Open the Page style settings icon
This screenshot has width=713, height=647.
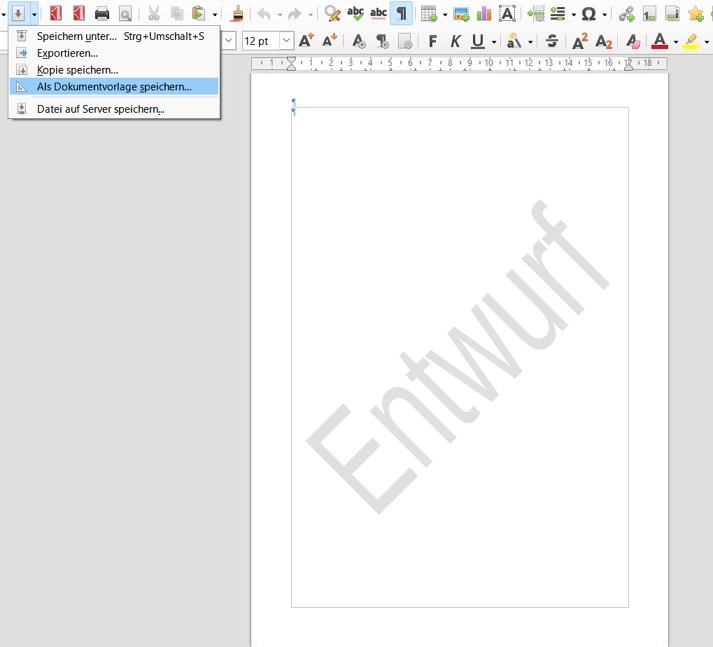(x=405, y=41)
